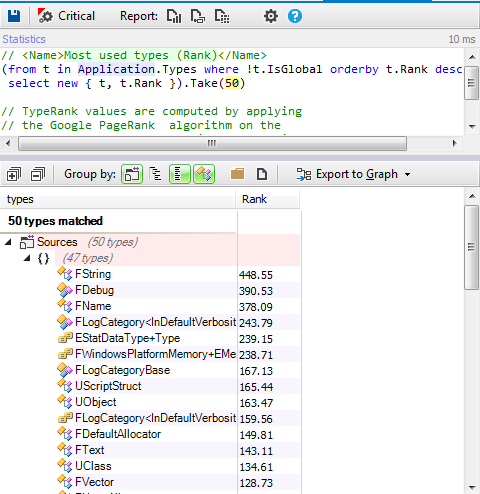The image size is (480, 494).
Task: Open the blue help question mark
Action: [295, 16]
